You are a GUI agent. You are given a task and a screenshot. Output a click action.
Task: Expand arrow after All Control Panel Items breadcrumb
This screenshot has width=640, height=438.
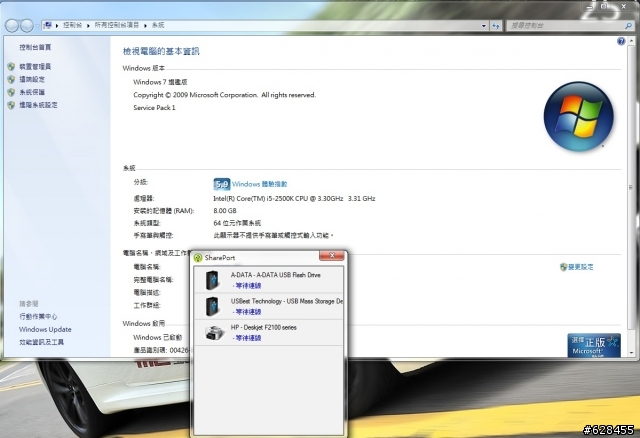pos(145,26)
